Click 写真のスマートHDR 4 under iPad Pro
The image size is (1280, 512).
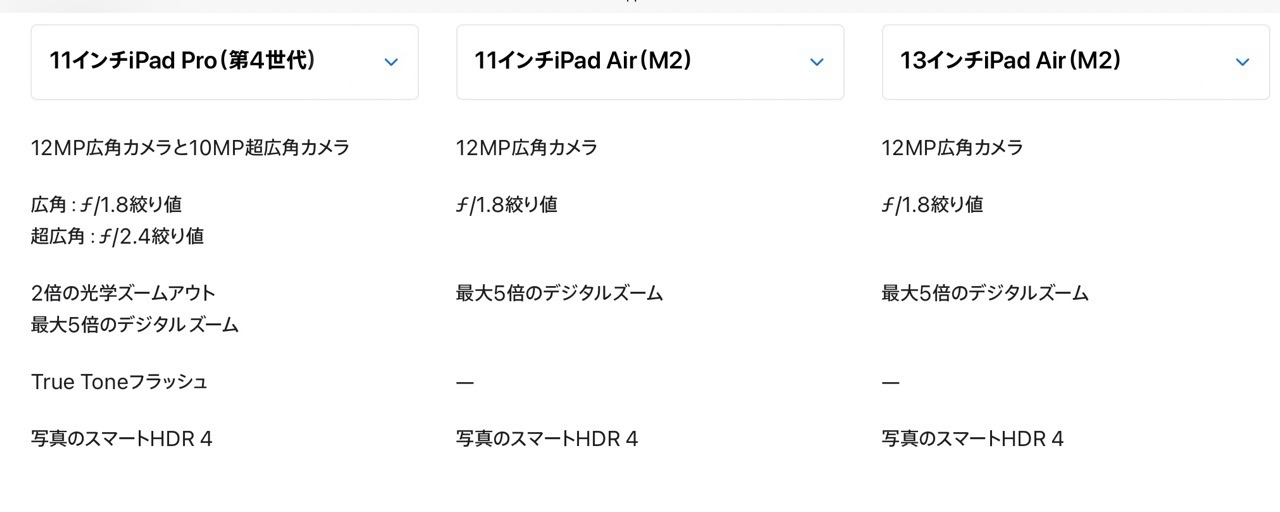pos(121,438)
